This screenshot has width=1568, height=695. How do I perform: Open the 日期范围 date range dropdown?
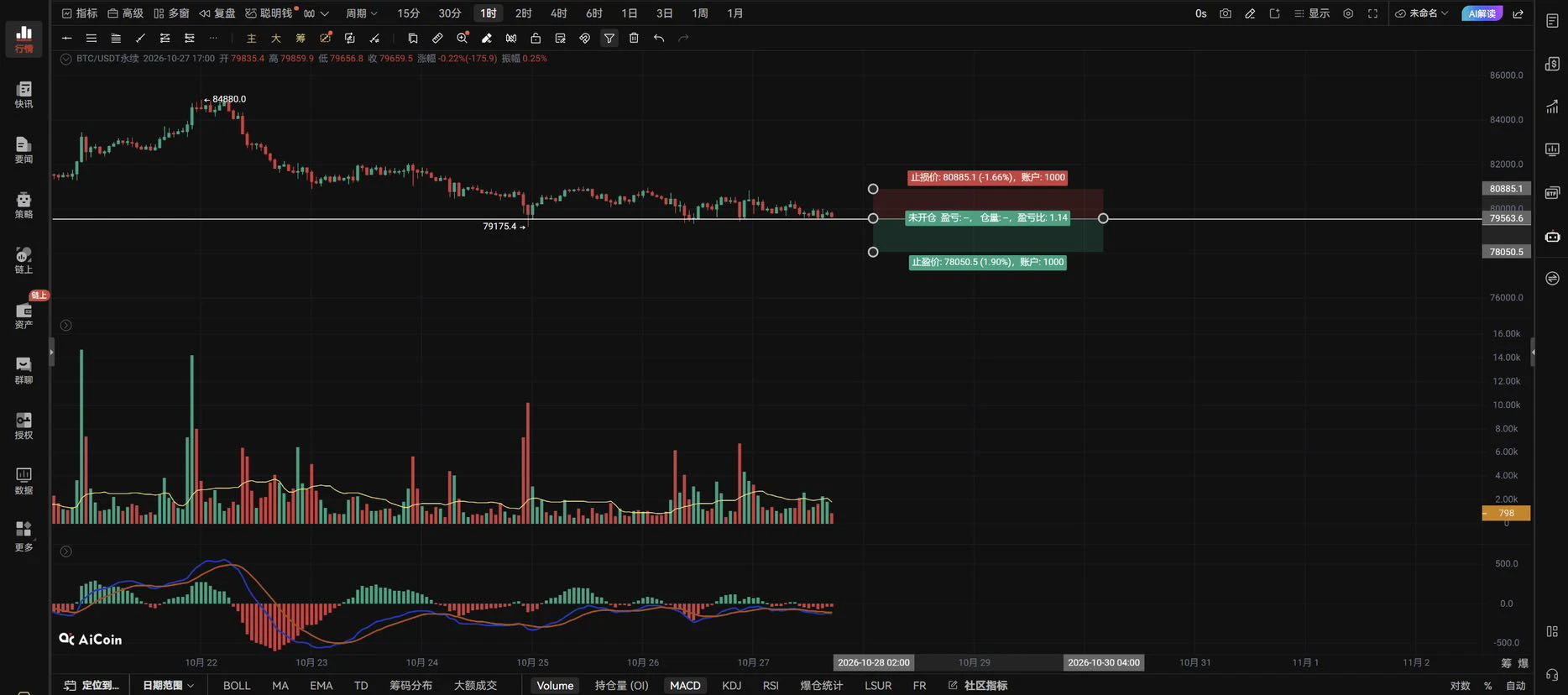point(169,685)
